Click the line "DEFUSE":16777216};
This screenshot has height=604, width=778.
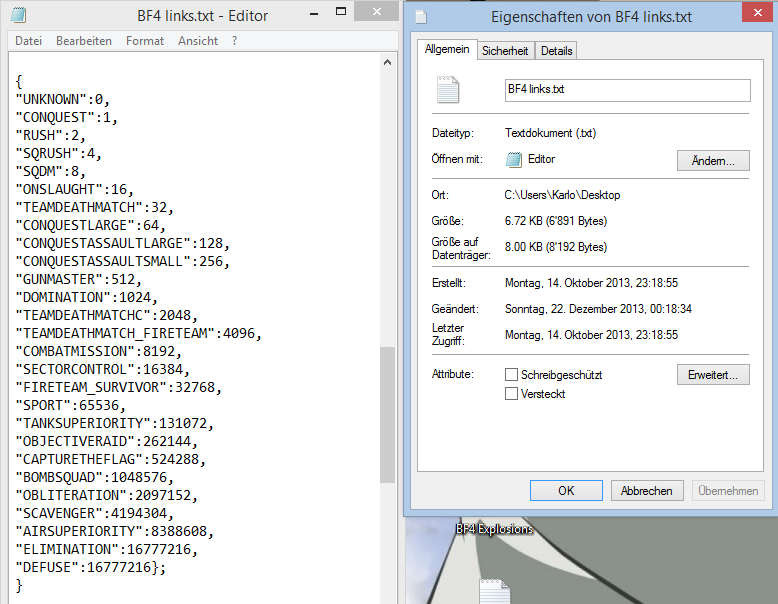91,567
